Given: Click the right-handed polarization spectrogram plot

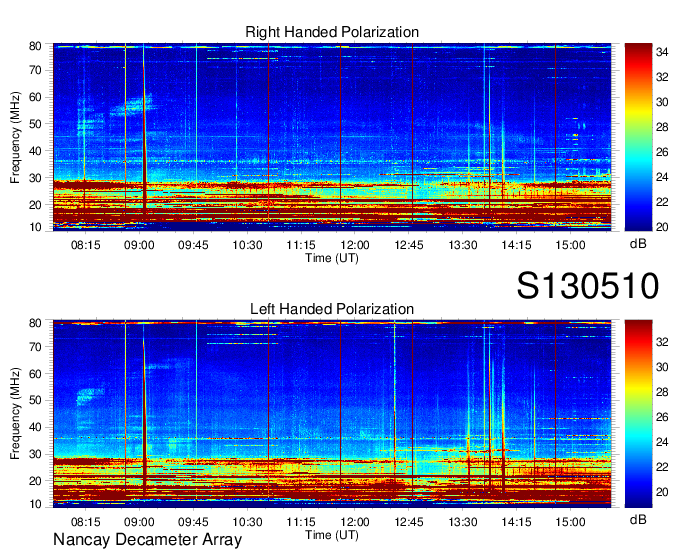Looking at the screenshot, I should tap(332, 137).
